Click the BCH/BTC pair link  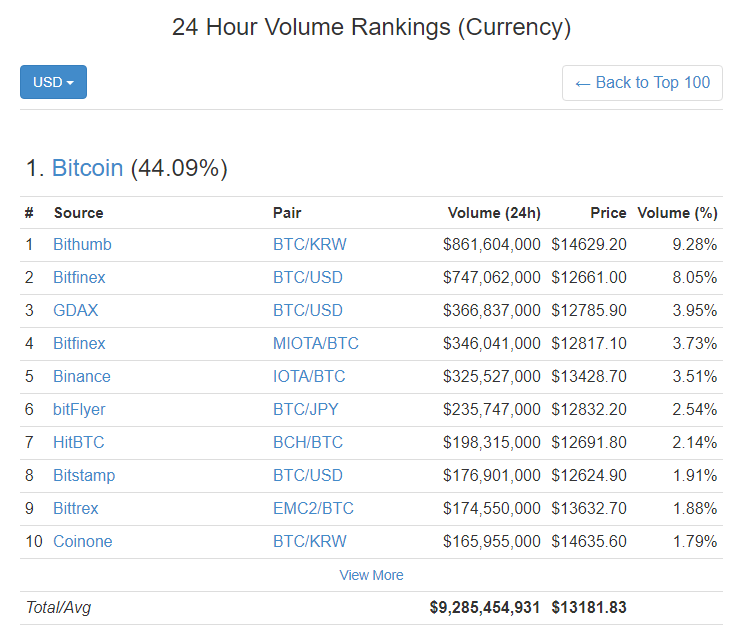point(307,442)
